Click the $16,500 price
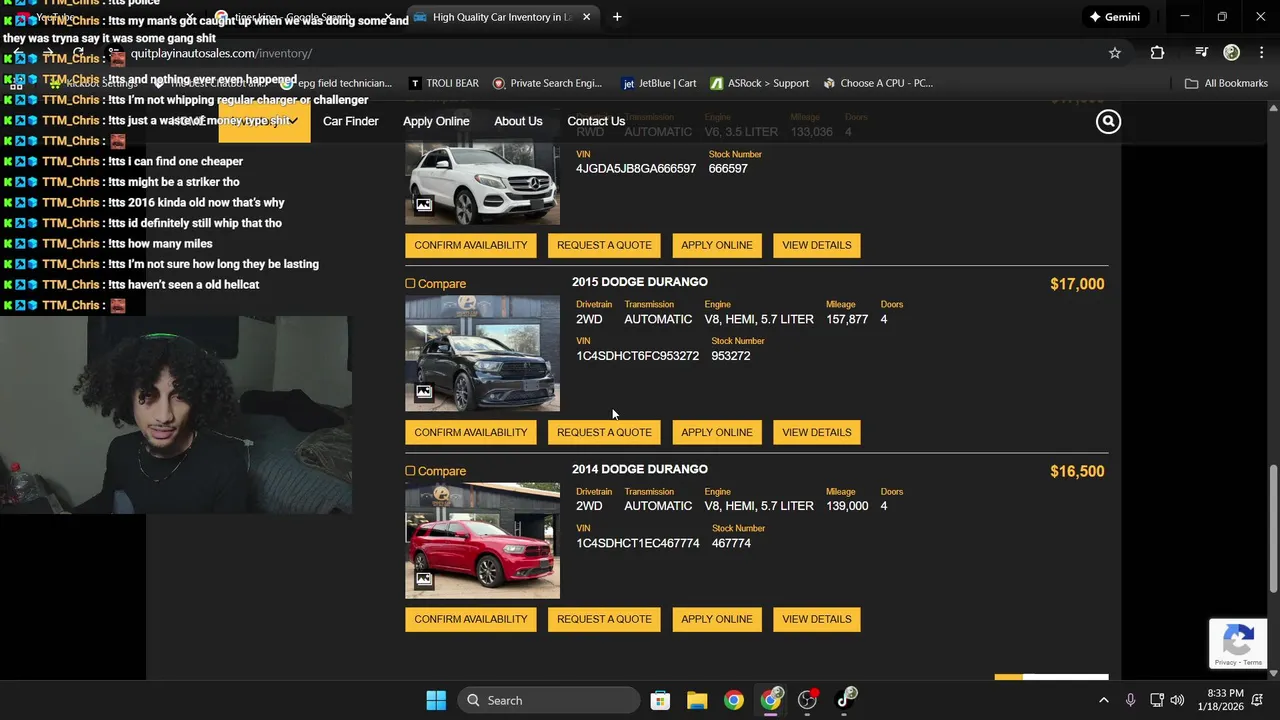Viewport: 1280px width, 720px height. (x=1077, y=471)
